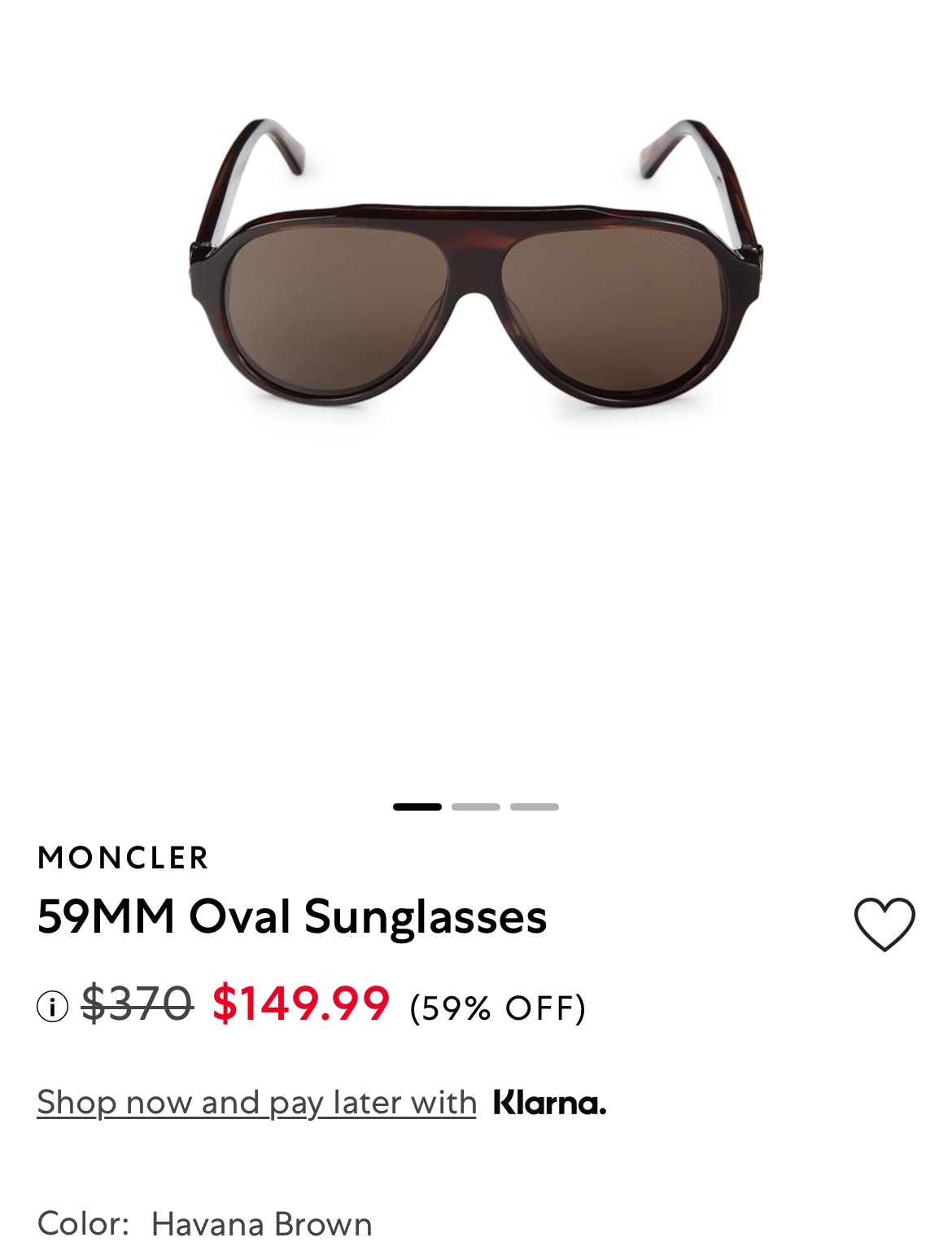Tap the 59MM Oval Sunglasses title
The width and height of the screenshot is (952, 1255).
292,916
